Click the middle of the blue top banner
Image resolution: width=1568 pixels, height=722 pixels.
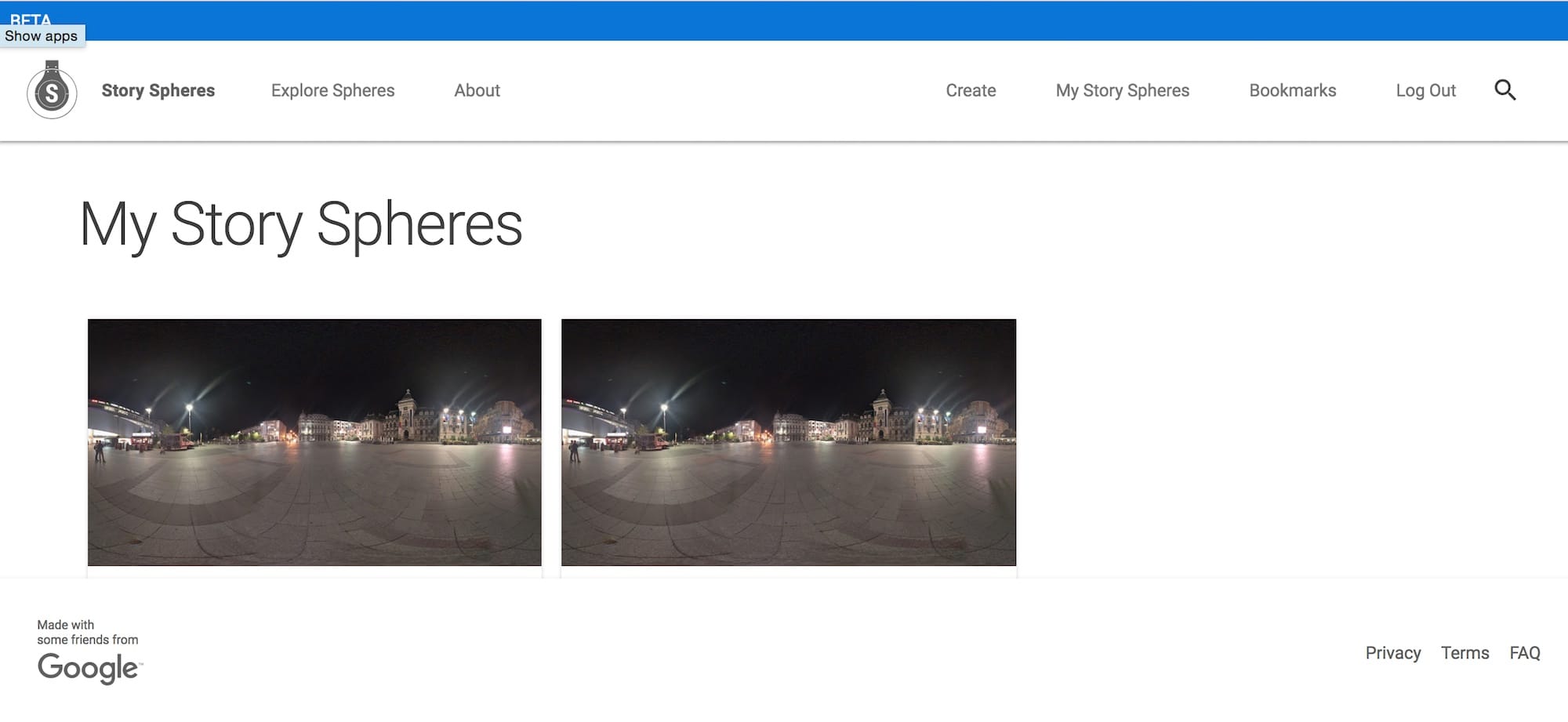(x=784, y=20)
